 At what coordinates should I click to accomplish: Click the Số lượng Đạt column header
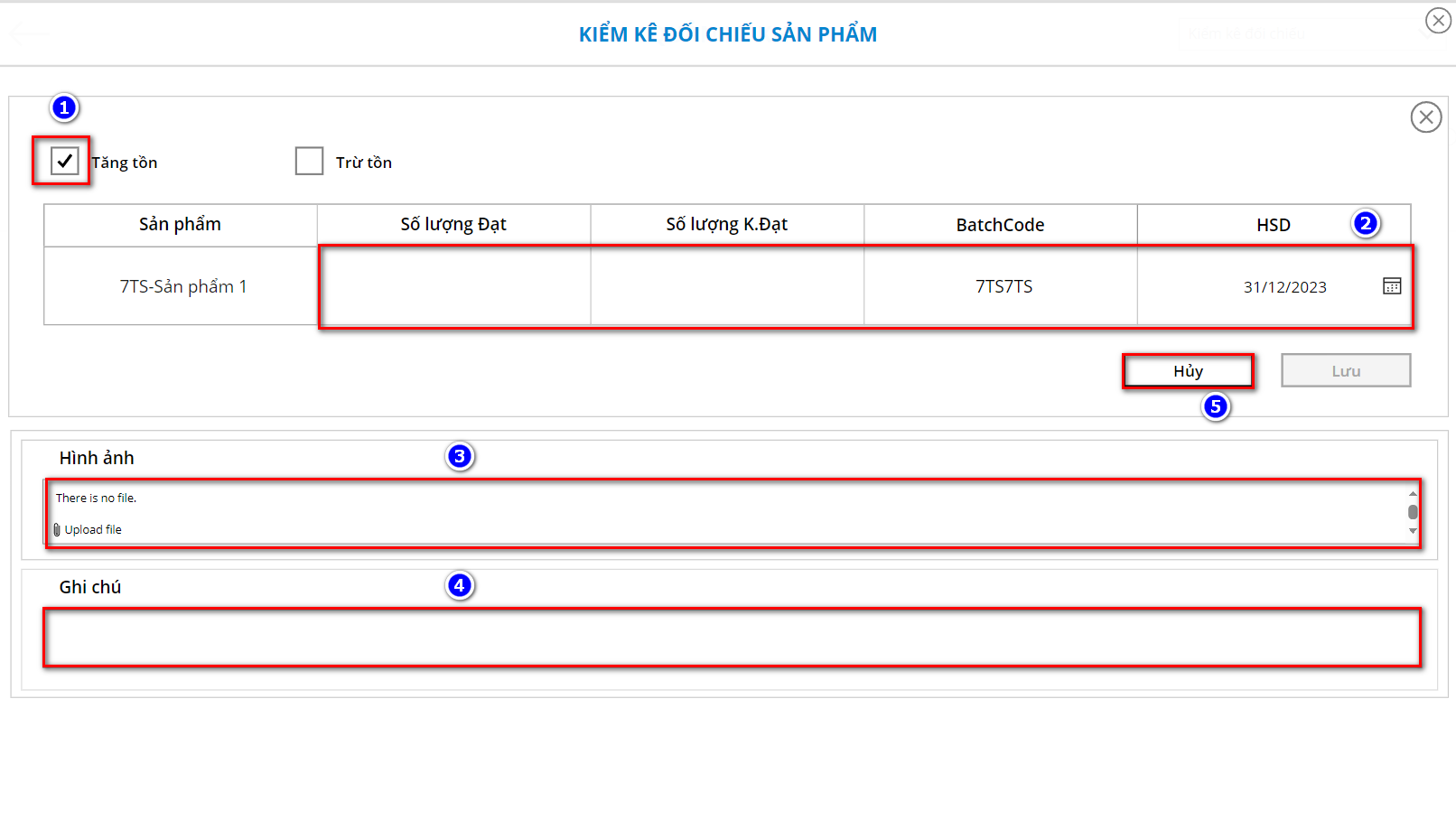click(454, 225)
